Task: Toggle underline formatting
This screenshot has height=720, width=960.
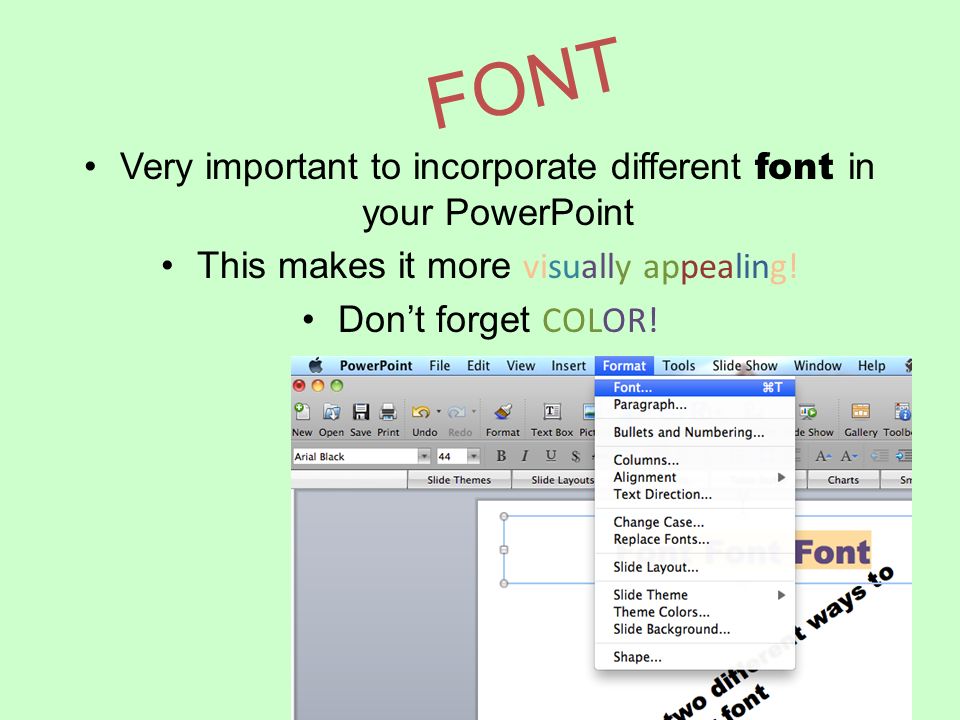Action: (x=551, y=456)
